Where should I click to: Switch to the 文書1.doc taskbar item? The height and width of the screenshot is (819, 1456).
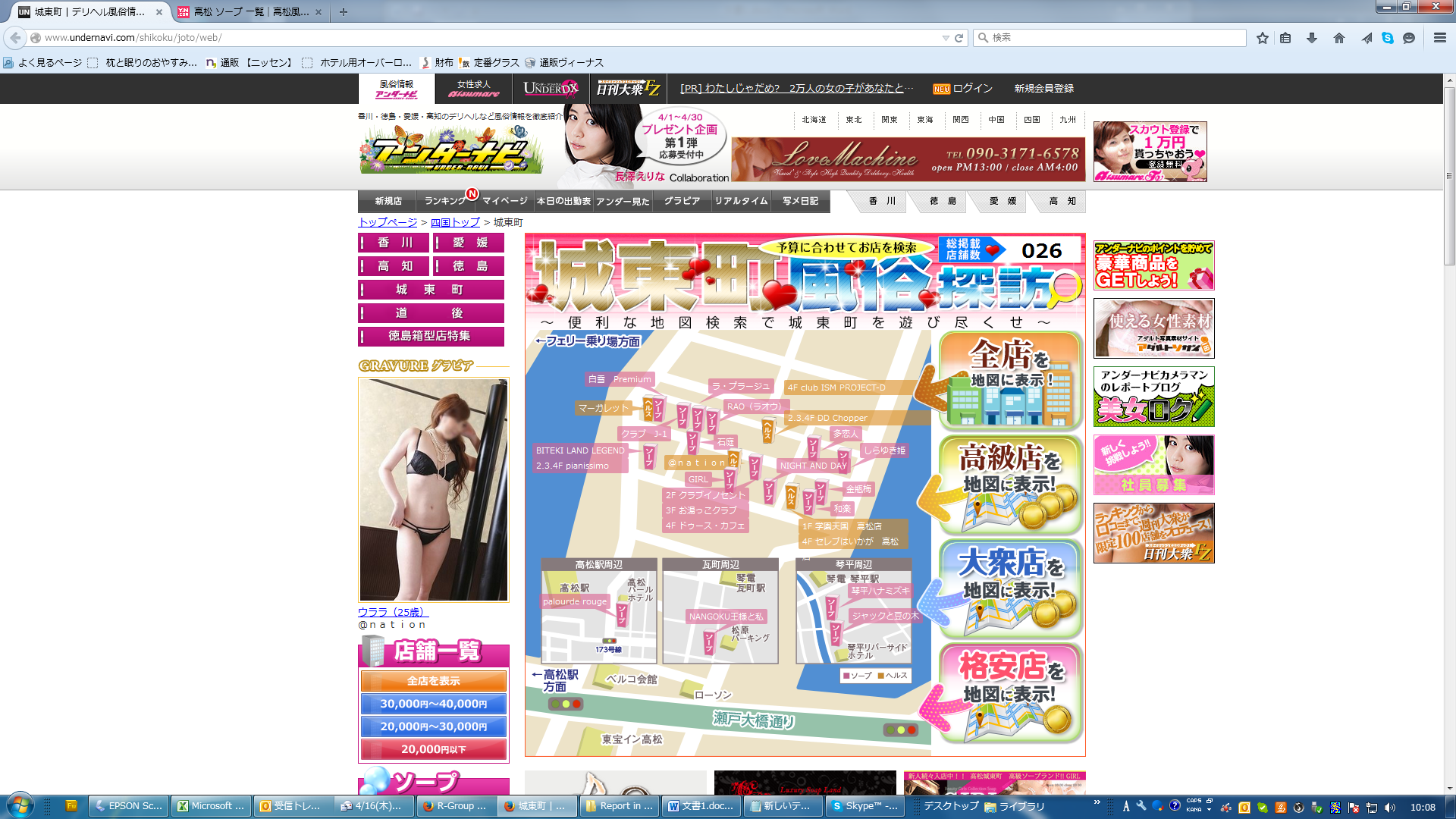pyautogui.click(x=701, y=806)
